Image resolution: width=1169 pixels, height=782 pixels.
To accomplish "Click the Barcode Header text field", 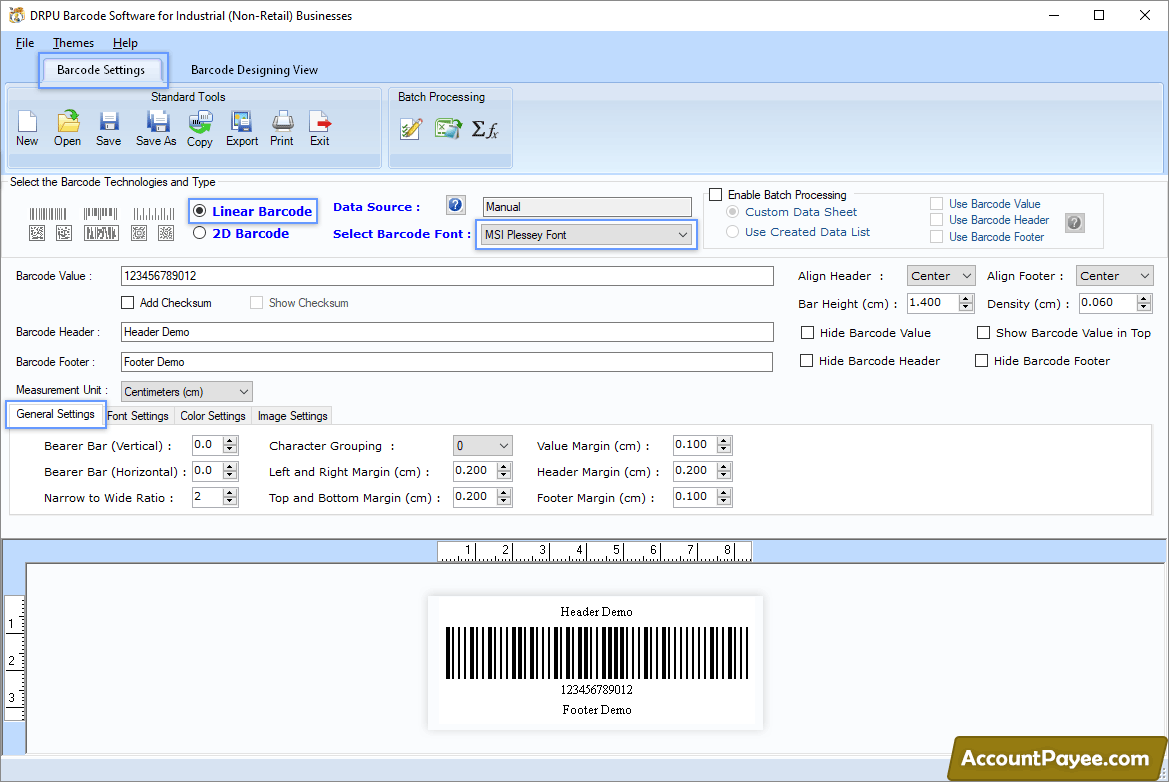I will (447, 332).
